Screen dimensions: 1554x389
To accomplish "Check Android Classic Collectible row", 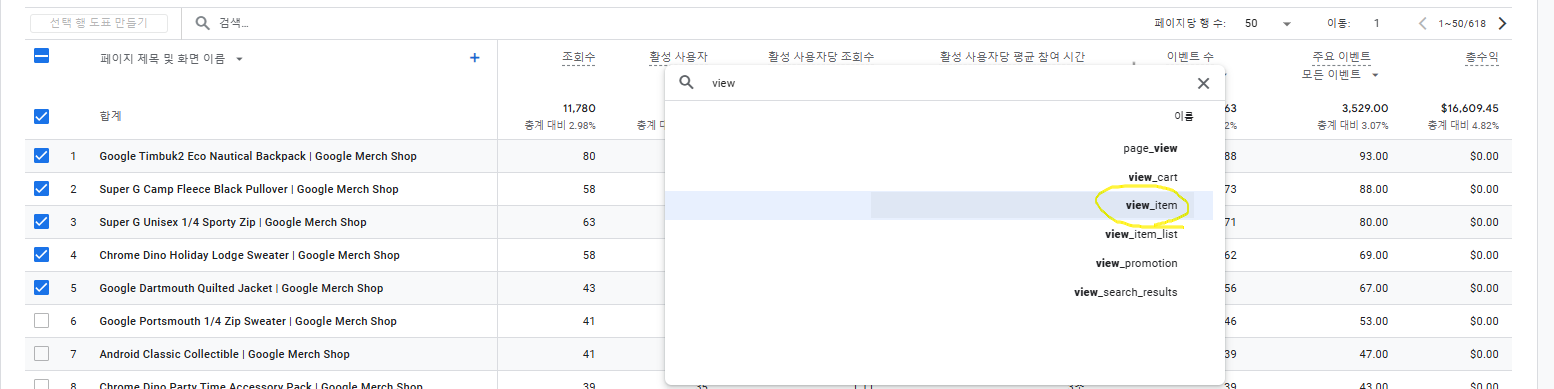I will (x=41, y=354).
